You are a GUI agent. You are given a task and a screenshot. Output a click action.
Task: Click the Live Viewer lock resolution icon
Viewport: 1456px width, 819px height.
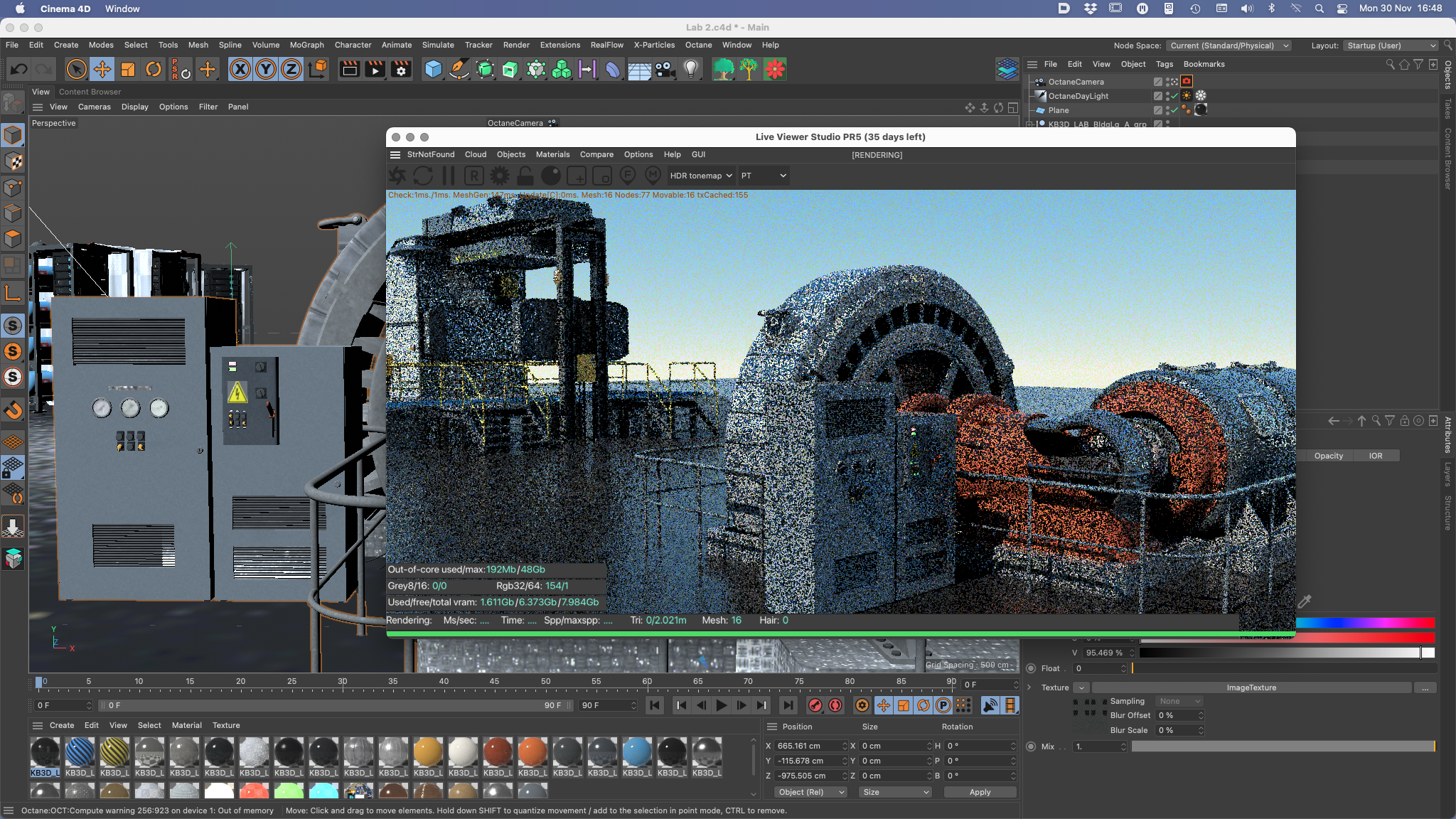point(525,176)
